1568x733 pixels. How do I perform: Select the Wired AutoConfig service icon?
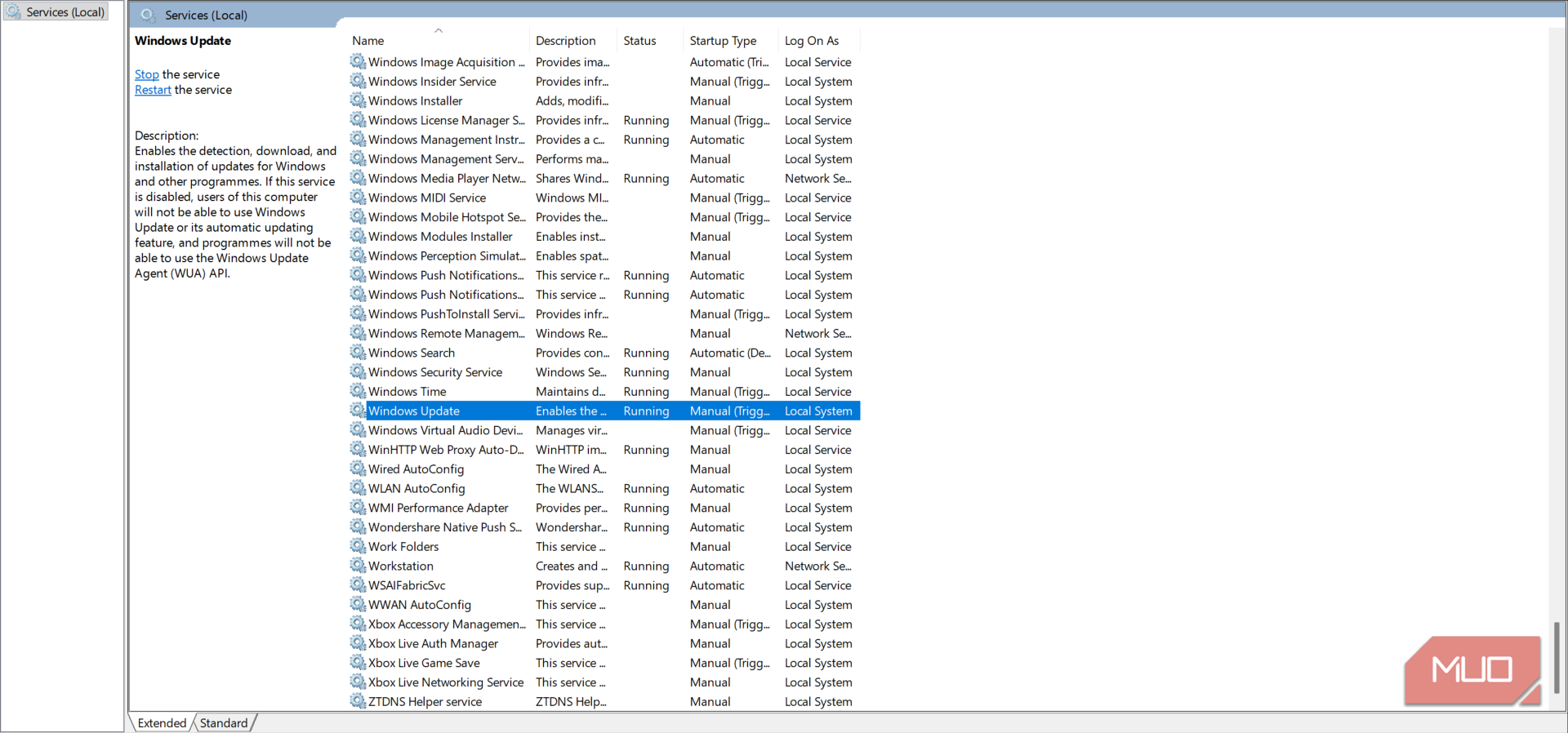pyautogui.click(x=358, y=469)
